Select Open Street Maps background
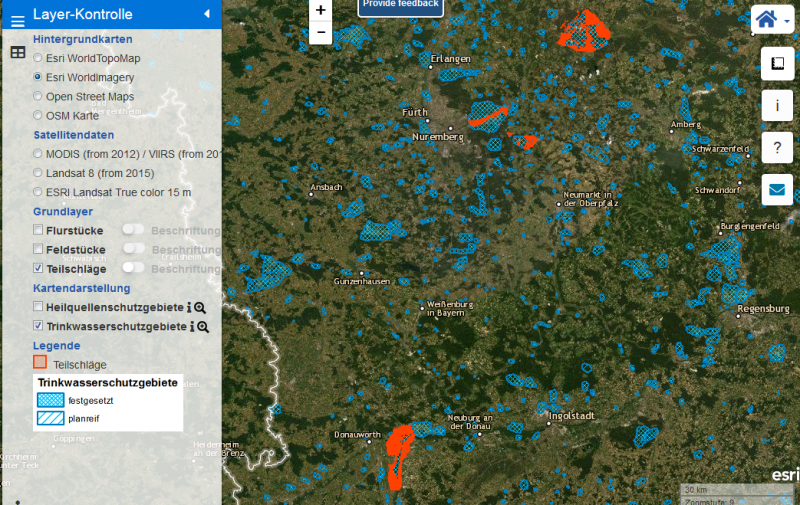Viewport: 800px width, 505px height. (38, 97)
